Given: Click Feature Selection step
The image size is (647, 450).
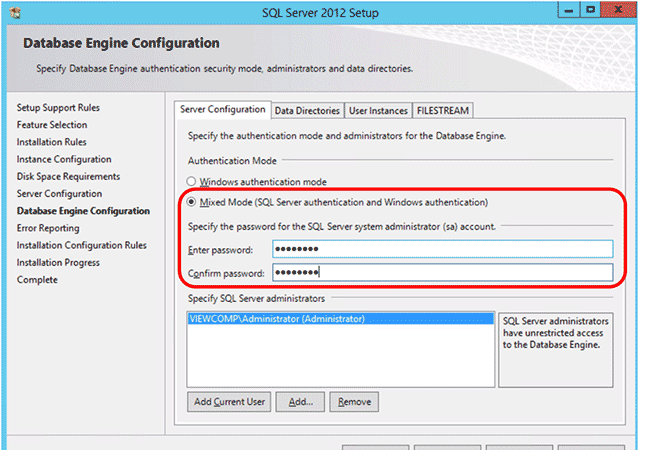Looking at the screenshot, I should [x=52, y=125].
